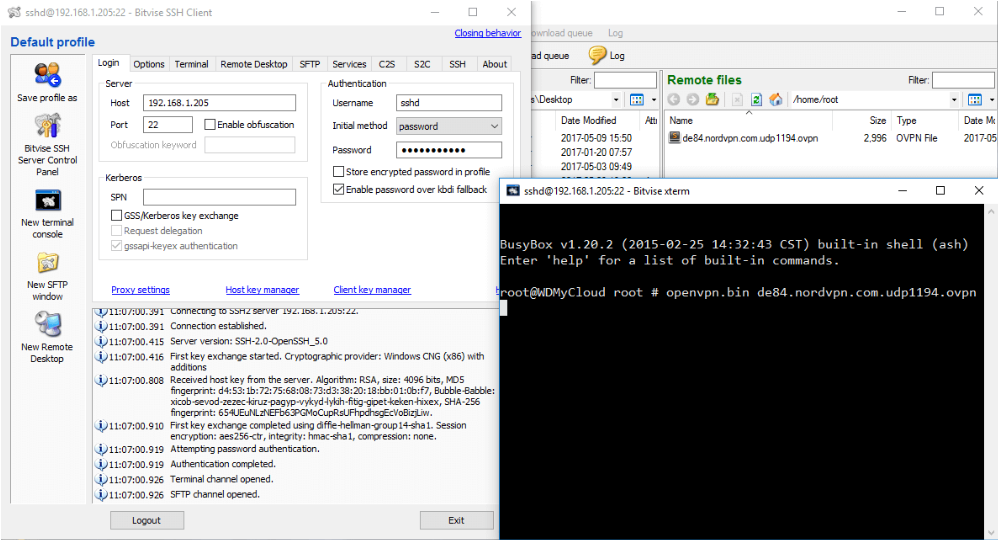The height and width of the screenshot is (540, 998).
Task: Launch a New terminal console
Action: click(x=47, y=201)
